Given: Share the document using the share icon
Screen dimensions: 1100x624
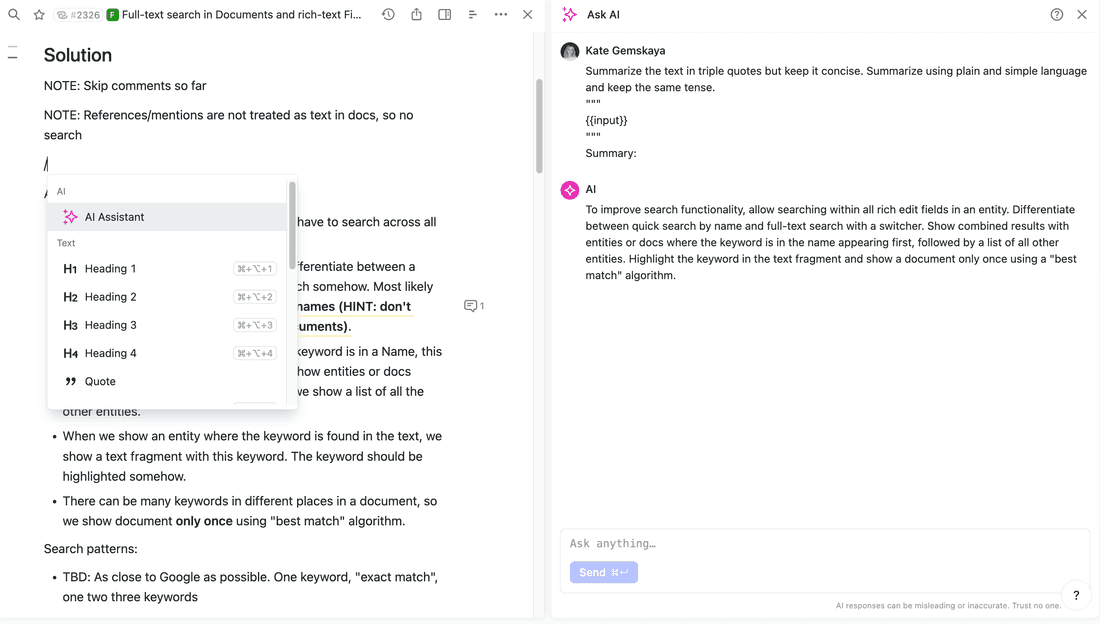Looking at the screenshot, I should (x=417, y=14).
